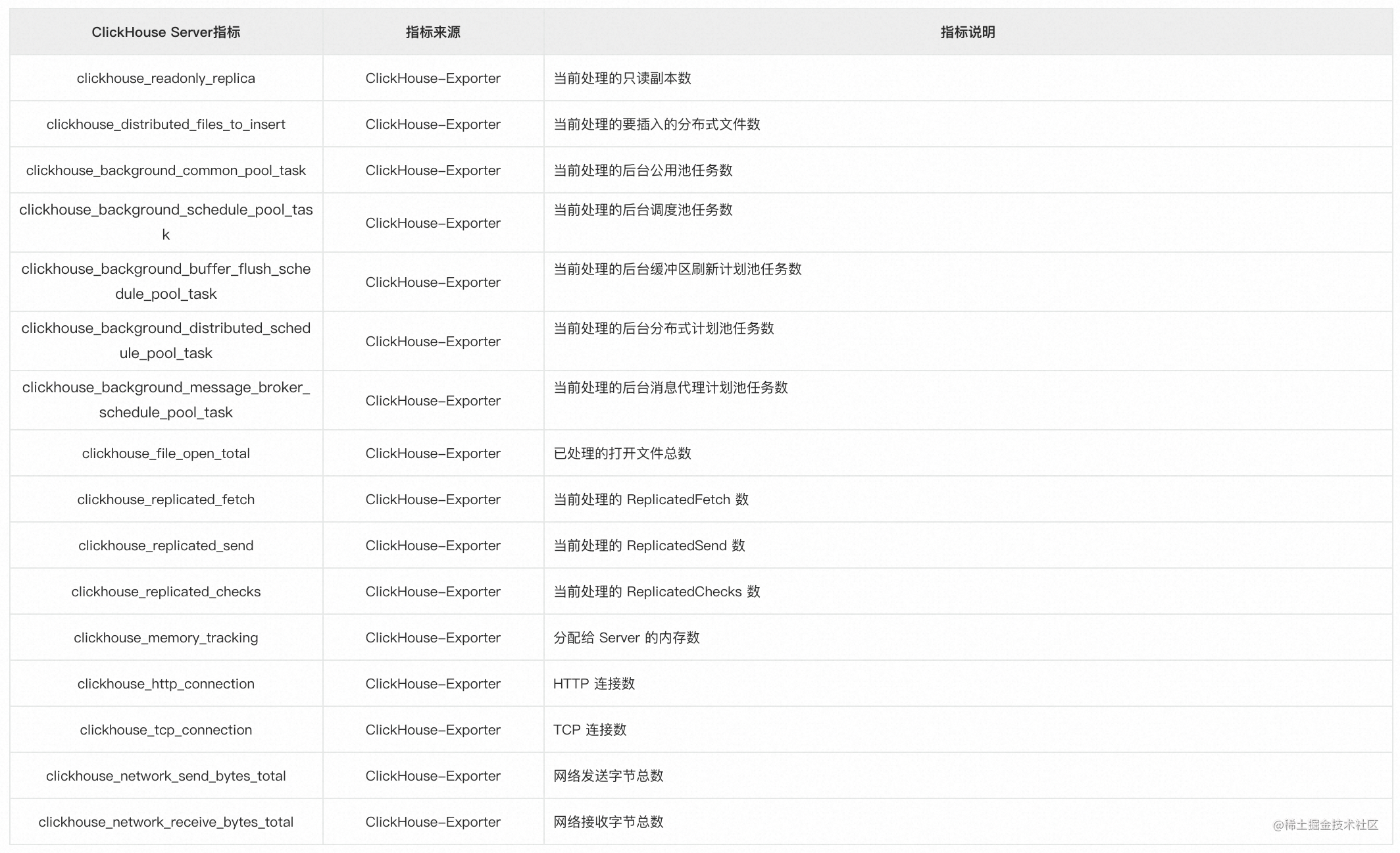Click ClickHouse-Exporter source in memory_tracking row
This screenshot has width=1400, height=853.
(x=433, y=638)
